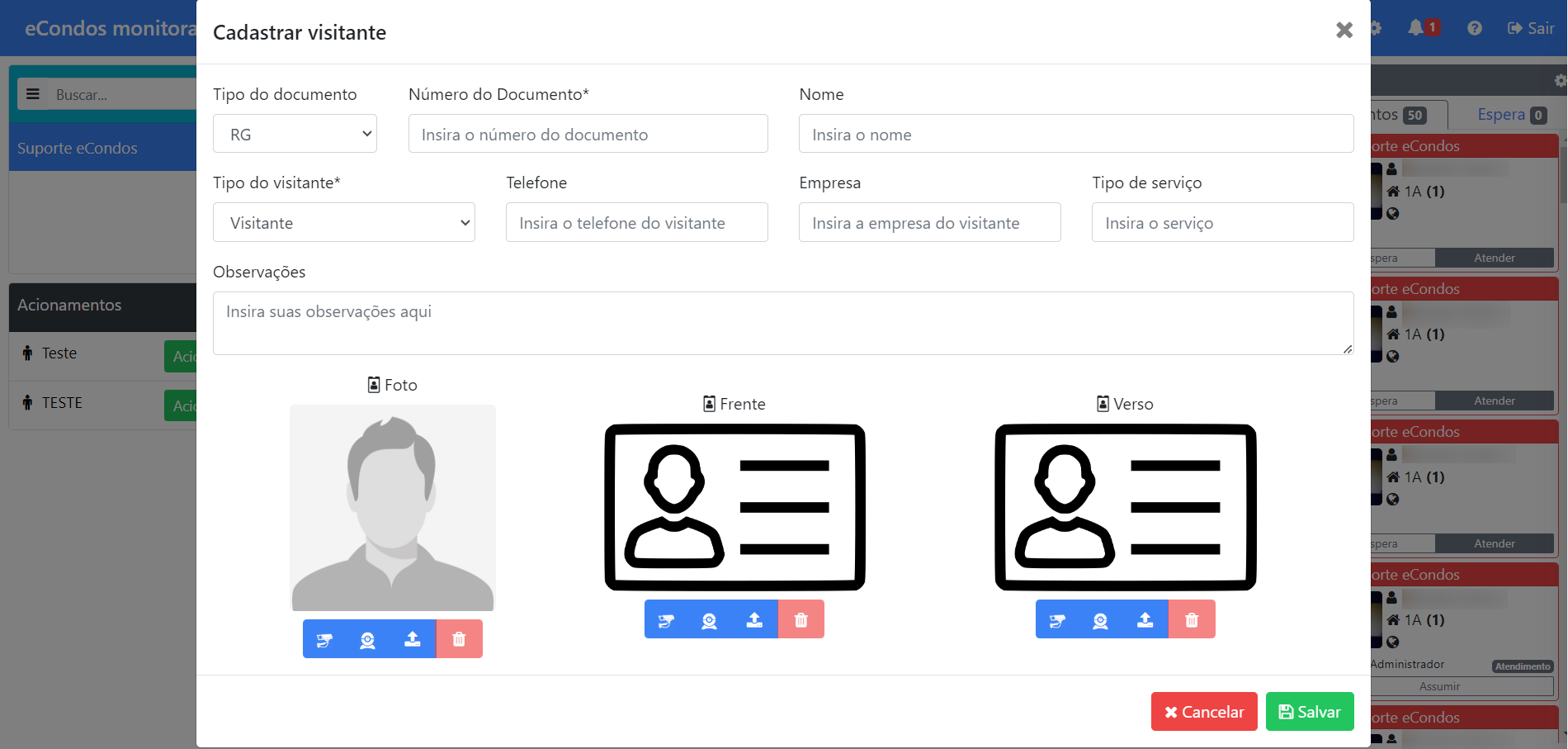Capture Verso document using webcam

(1101, 620)
